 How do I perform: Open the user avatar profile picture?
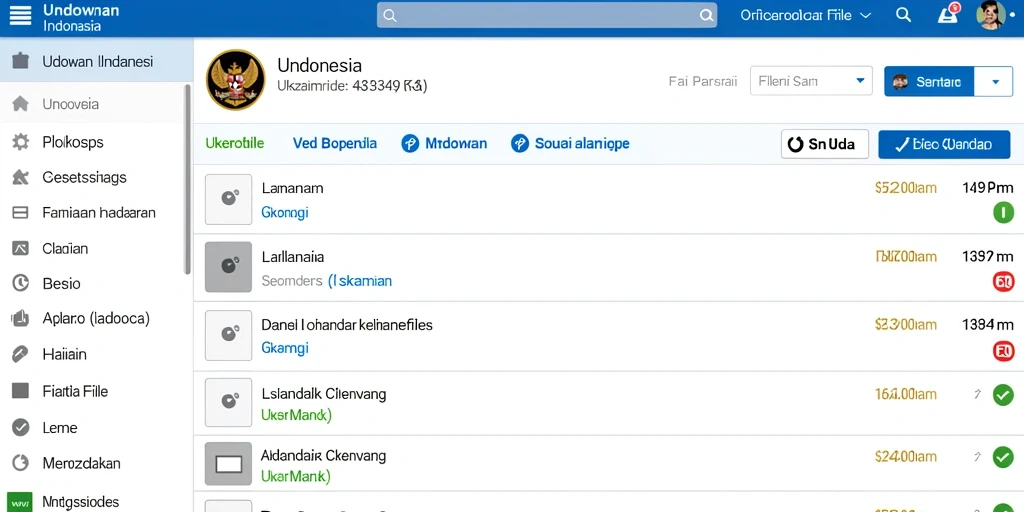991,14
